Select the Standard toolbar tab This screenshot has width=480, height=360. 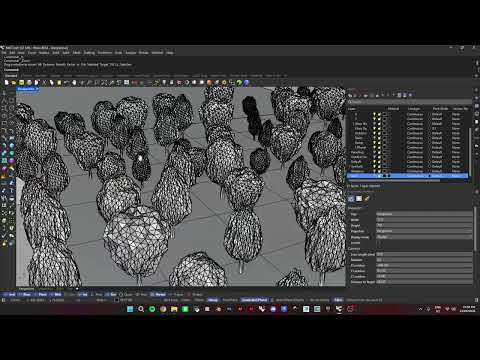pos(11,76)
